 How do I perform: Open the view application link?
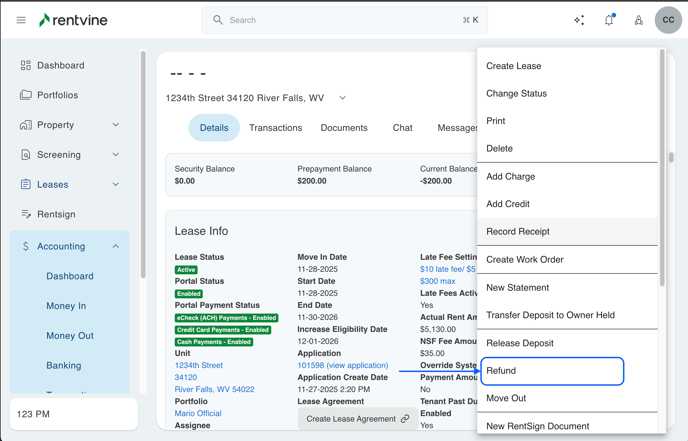pyautogui.click(x=357, y=365)
